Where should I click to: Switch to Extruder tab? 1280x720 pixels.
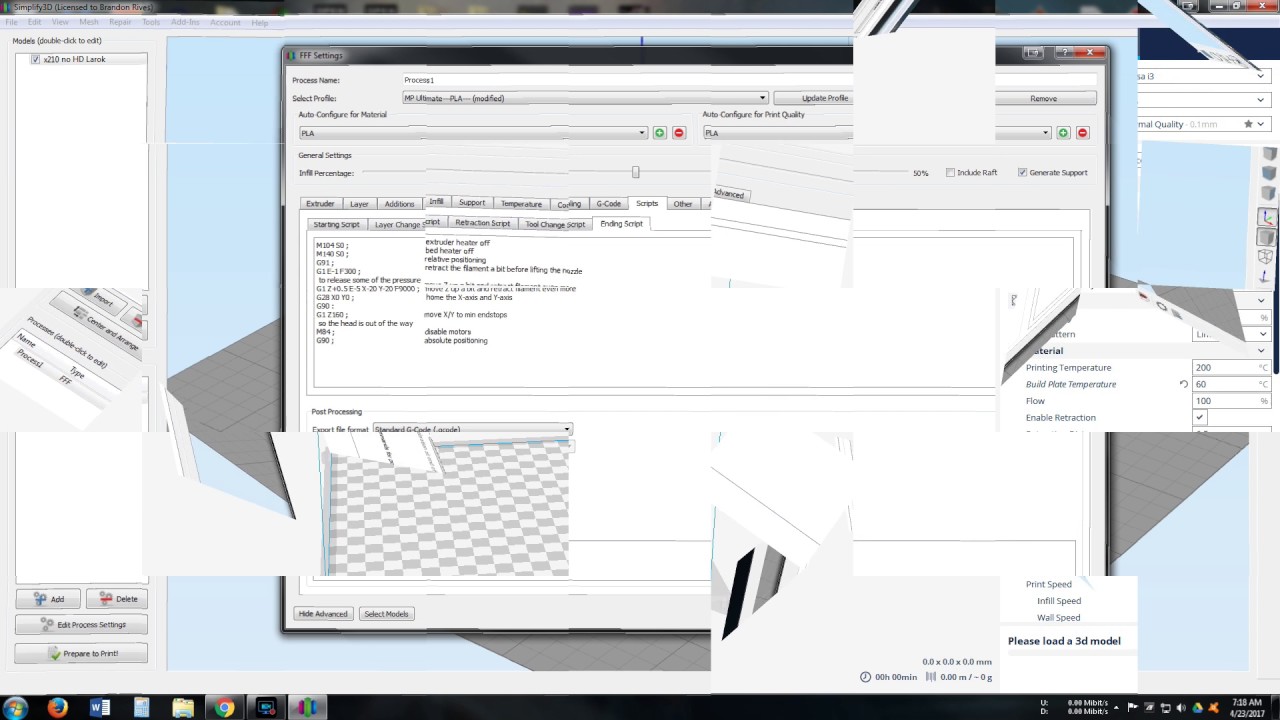pyautogui.click(x=320, y=204)
